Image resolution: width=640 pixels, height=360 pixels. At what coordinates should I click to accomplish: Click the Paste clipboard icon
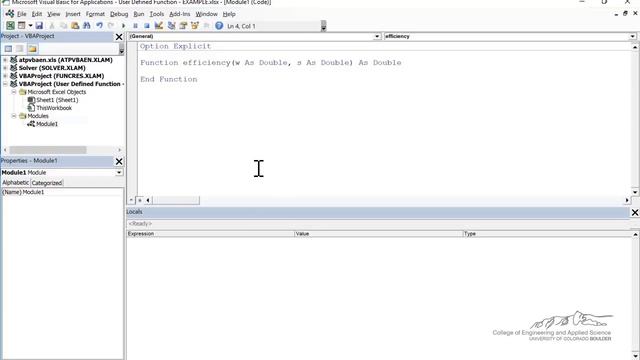click(75, 26)
